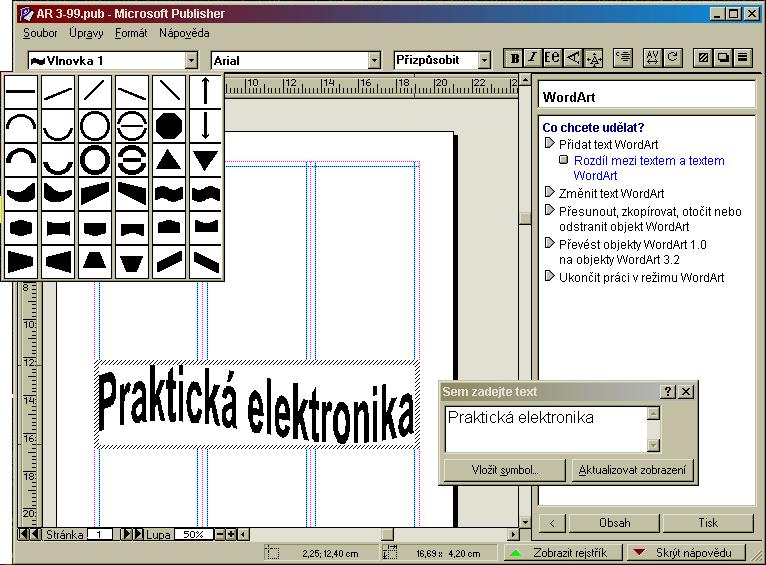The image size is (766, 565).
Task: Select the inverted triangle shape
Action: coord(205,160)
